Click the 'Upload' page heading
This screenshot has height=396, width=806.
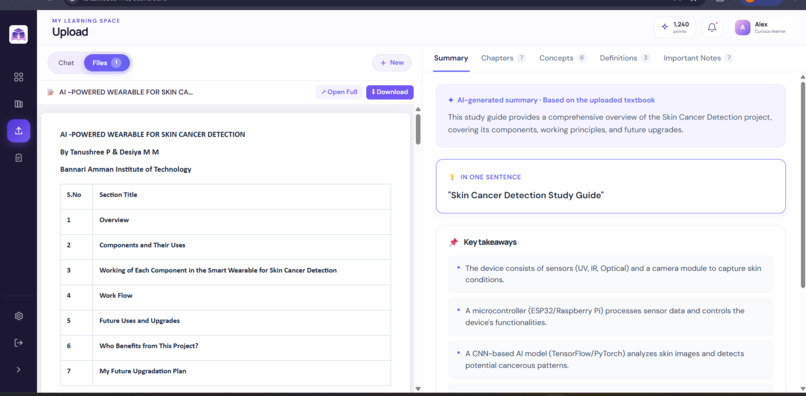tap(70, 32)
